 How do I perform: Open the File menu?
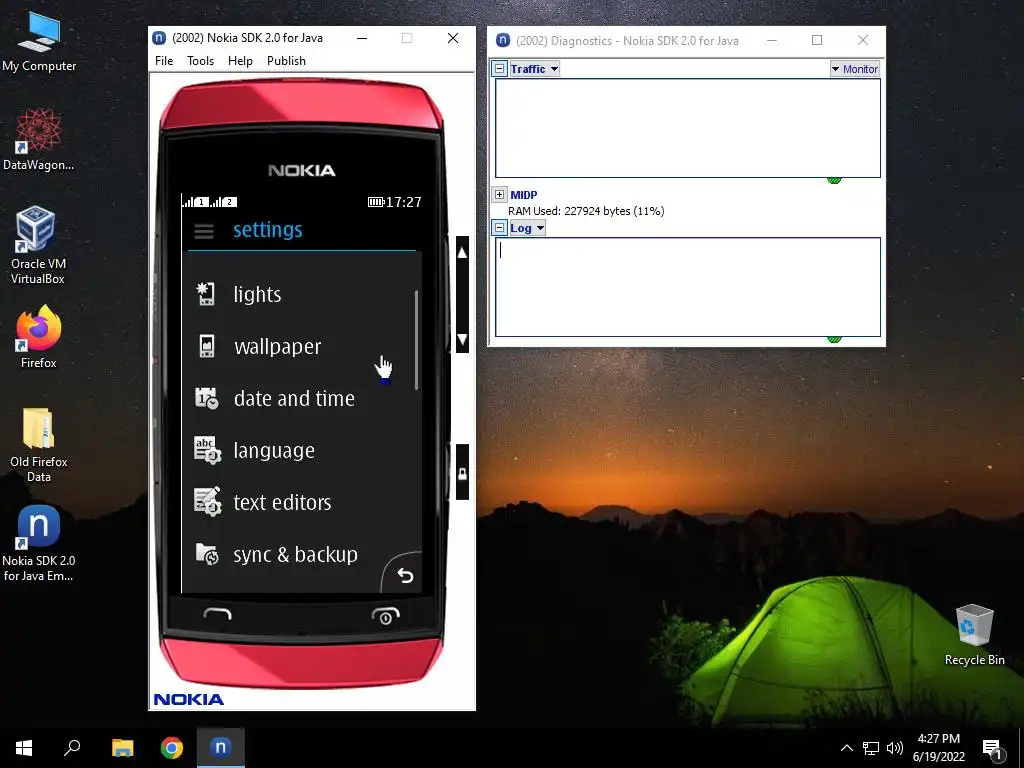[x=164, y=61]
